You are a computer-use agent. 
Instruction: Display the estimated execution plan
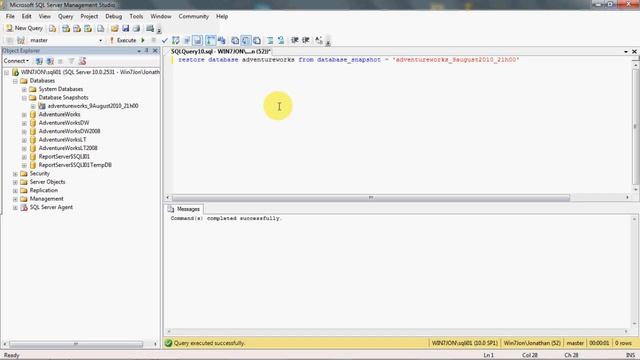point(176,40)
